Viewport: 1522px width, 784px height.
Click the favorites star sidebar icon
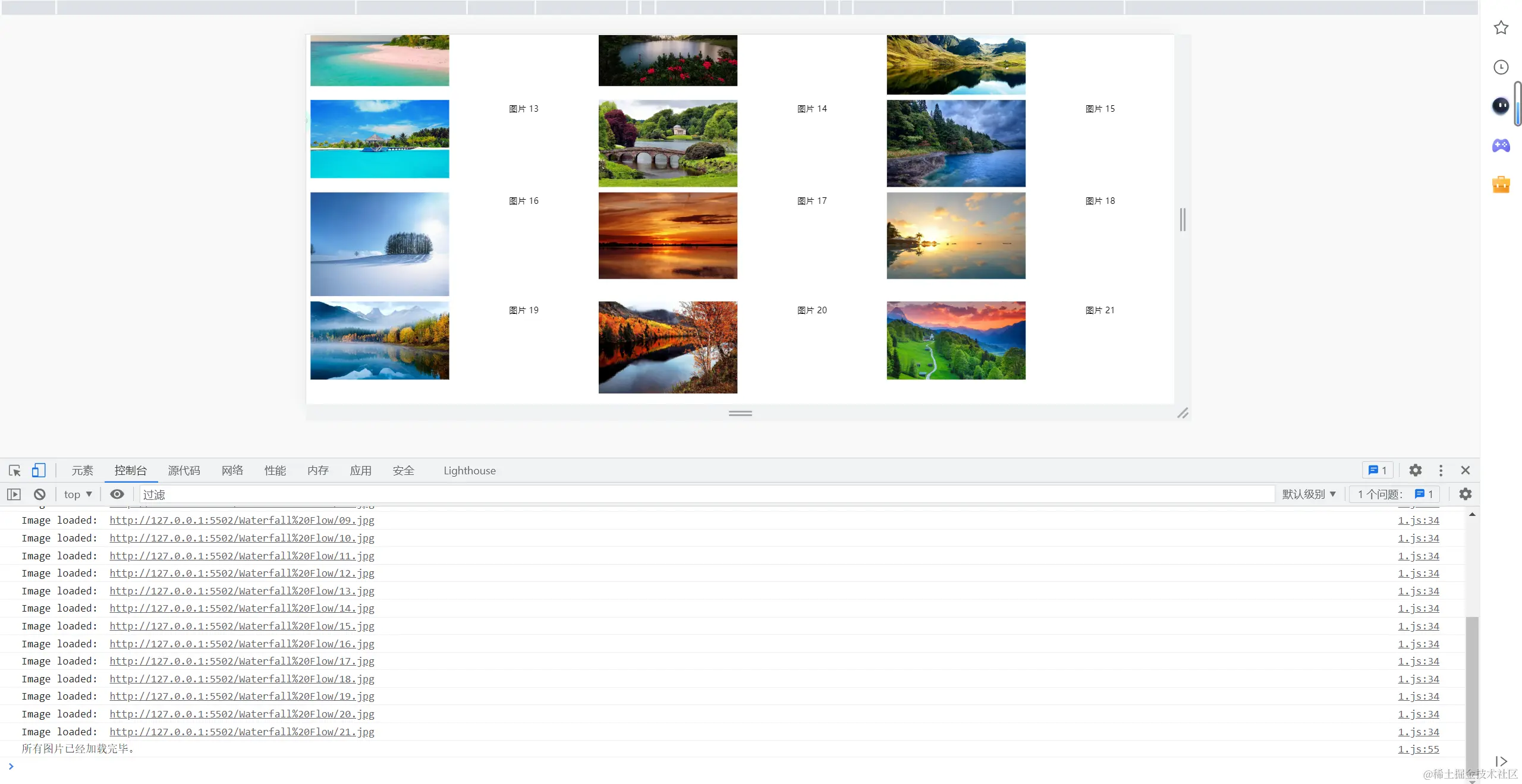[1501, 28]
